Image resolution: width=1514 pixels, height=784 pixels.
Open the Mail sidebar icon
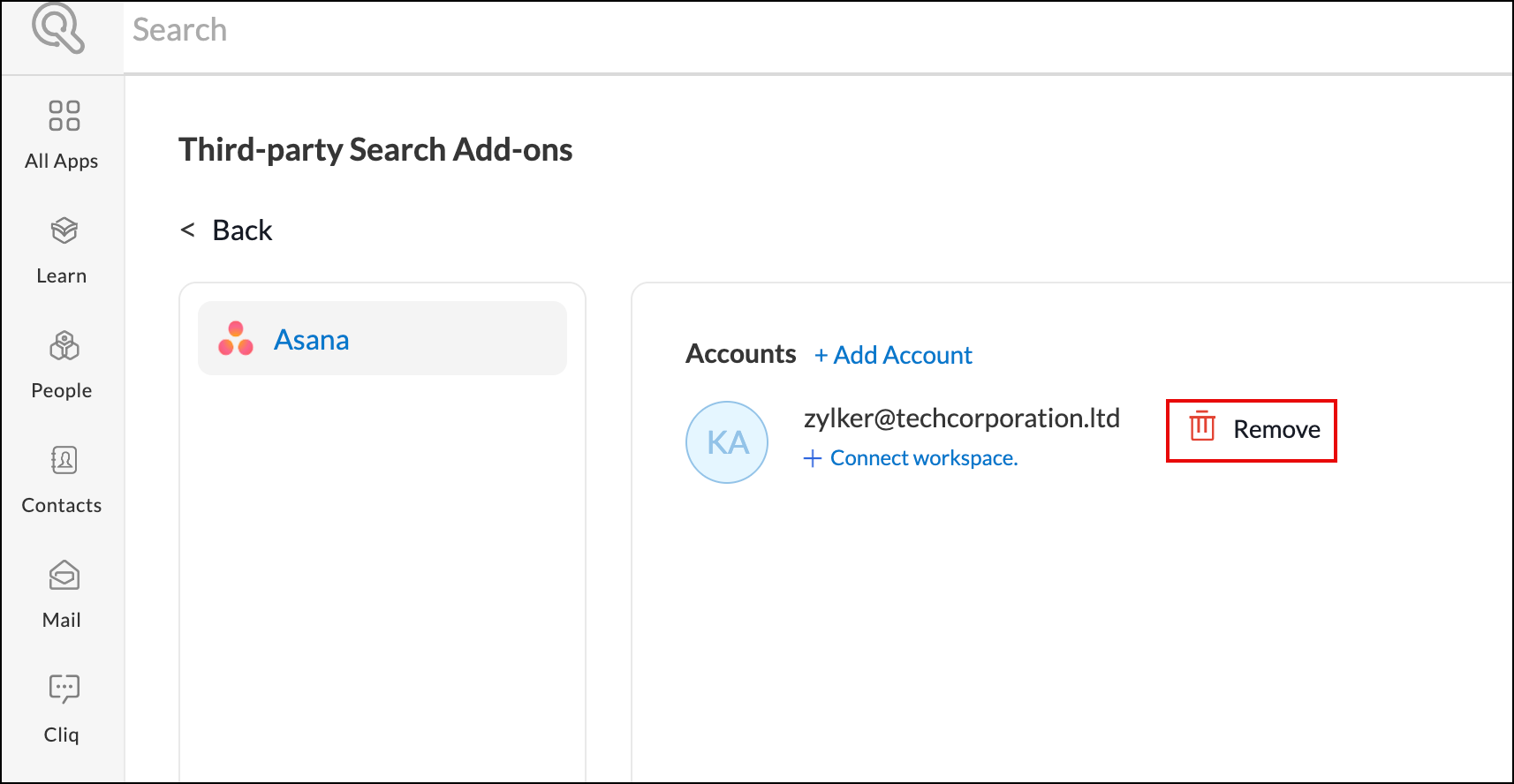click(64, 576)
